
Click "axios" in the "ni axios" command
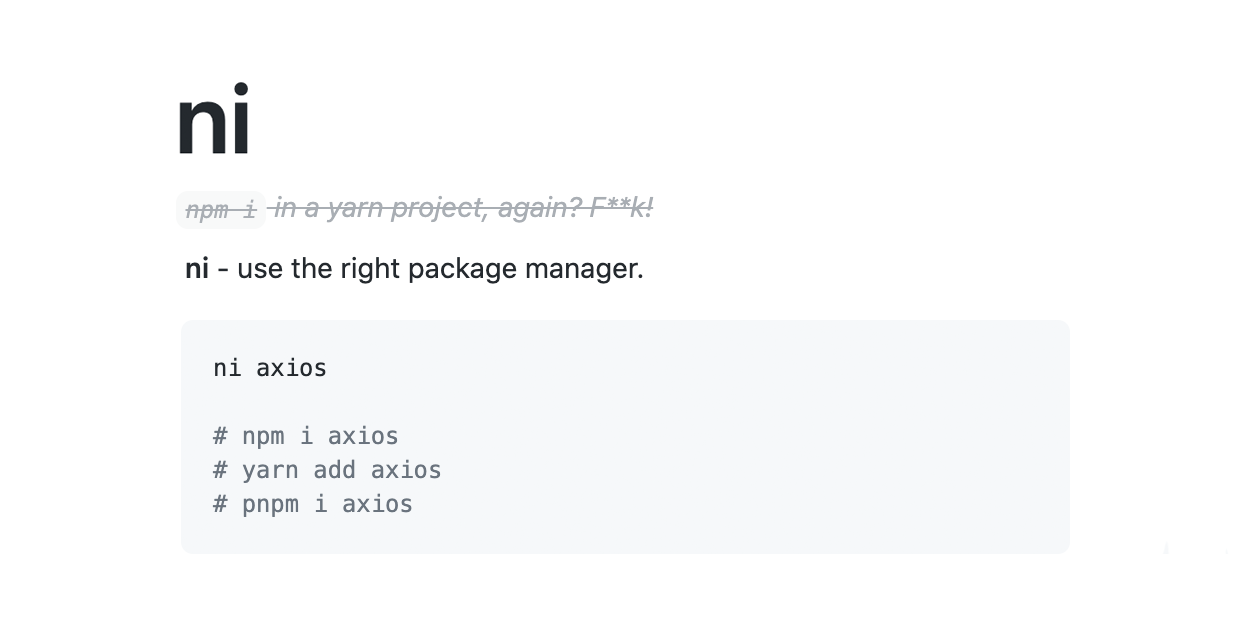coord(291,368)
